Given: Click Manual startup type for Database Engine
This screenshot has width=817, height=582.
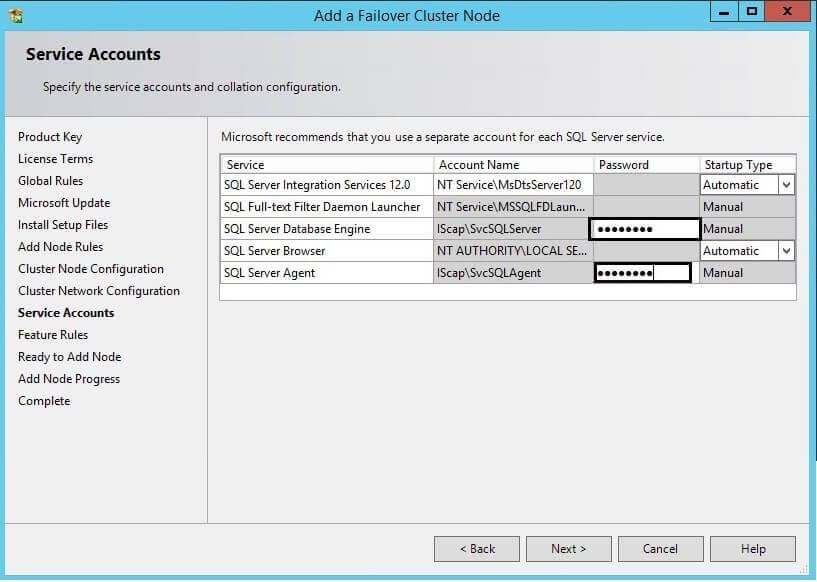Looking at the screenshot, I should [x=748, y=229].
